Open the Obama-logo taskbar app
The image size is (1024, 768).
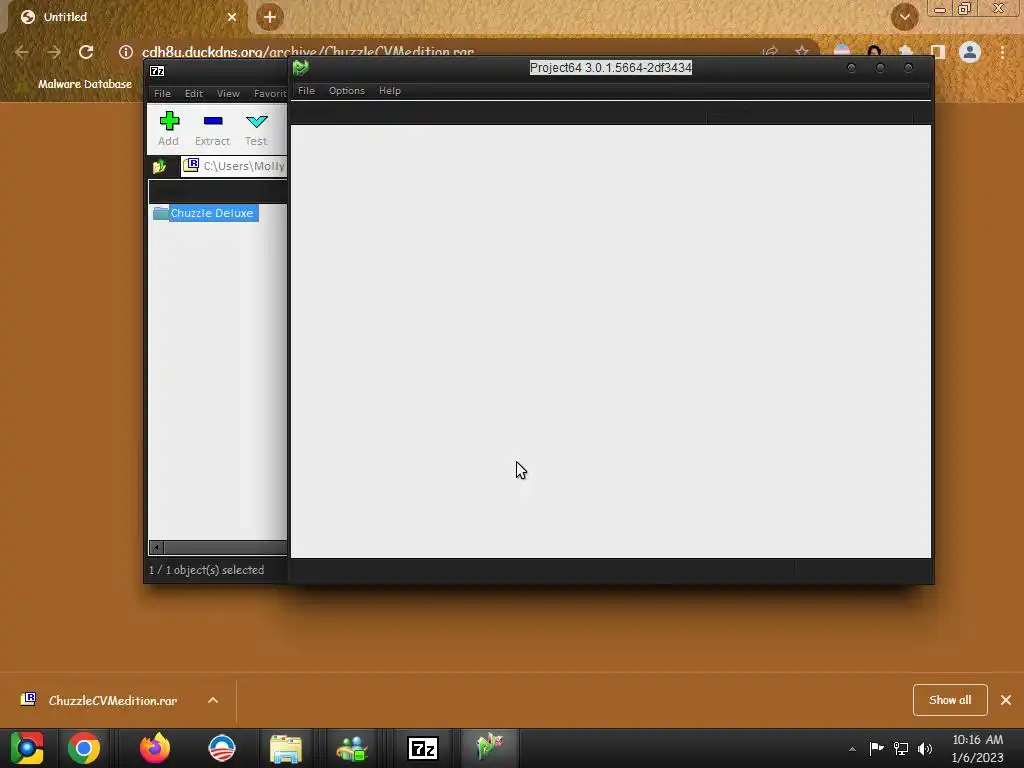click(x=222, y=748)
